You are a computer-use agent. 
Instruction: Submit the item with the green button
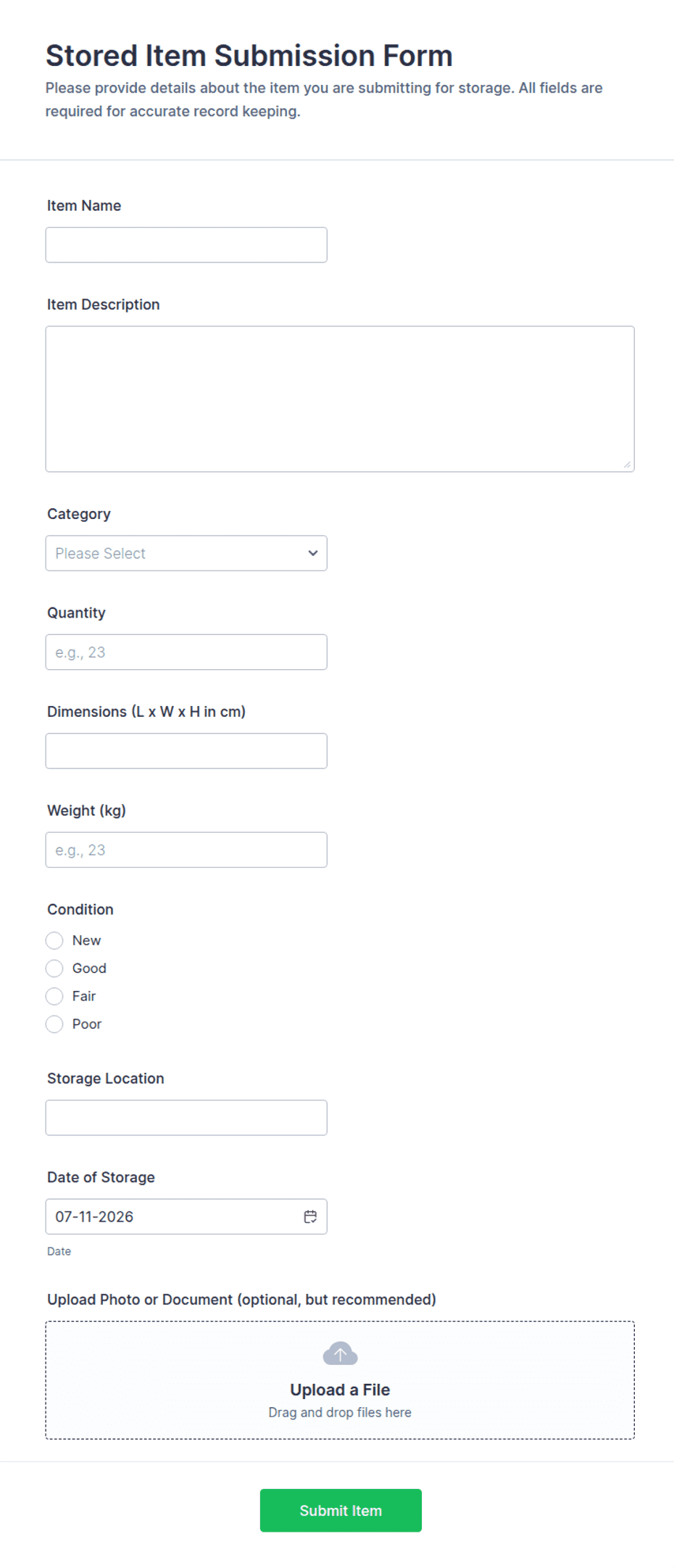click(x=341, y=1510)
